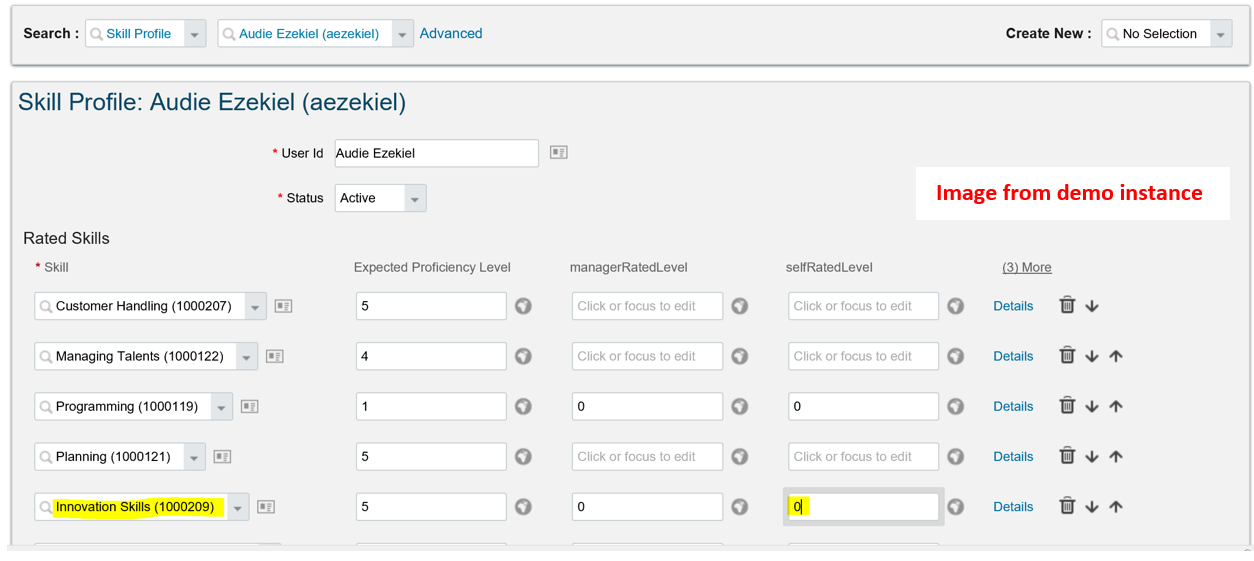Image resolution: width=1254 pixels, height=561 pixels.
Task: Click trash icon for Planning row
Action: pyautogui.click(x=1067, y=456)
